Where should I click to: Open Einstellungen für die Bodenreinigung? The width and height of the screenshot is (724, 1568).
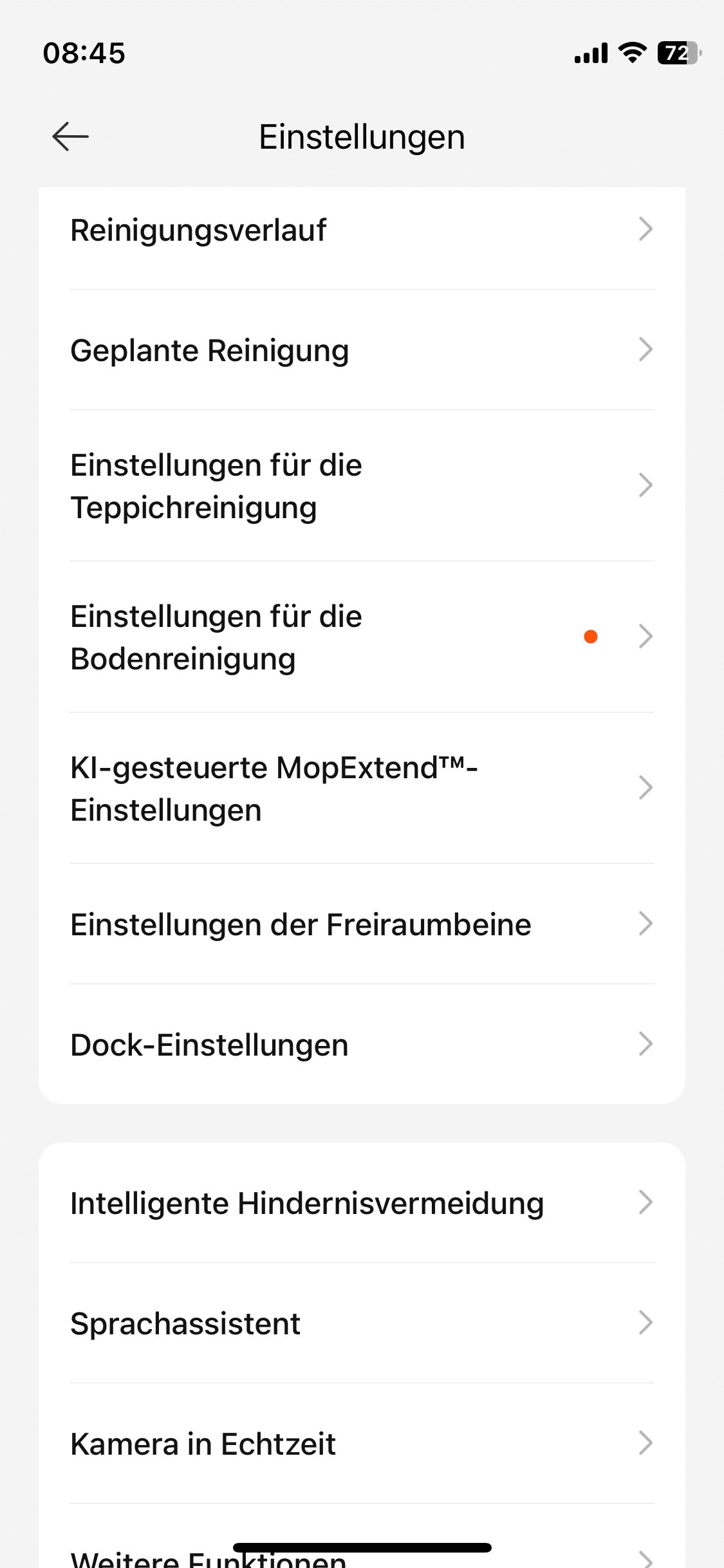[216, 637]
